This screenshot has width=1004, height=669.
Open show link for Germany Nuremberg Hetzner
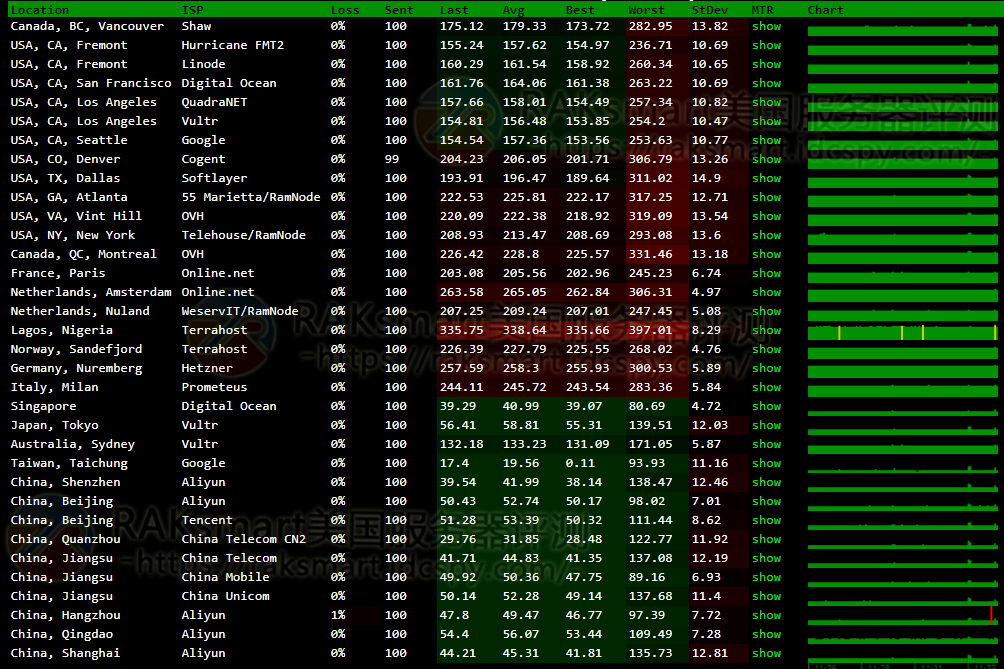[766, 368]
